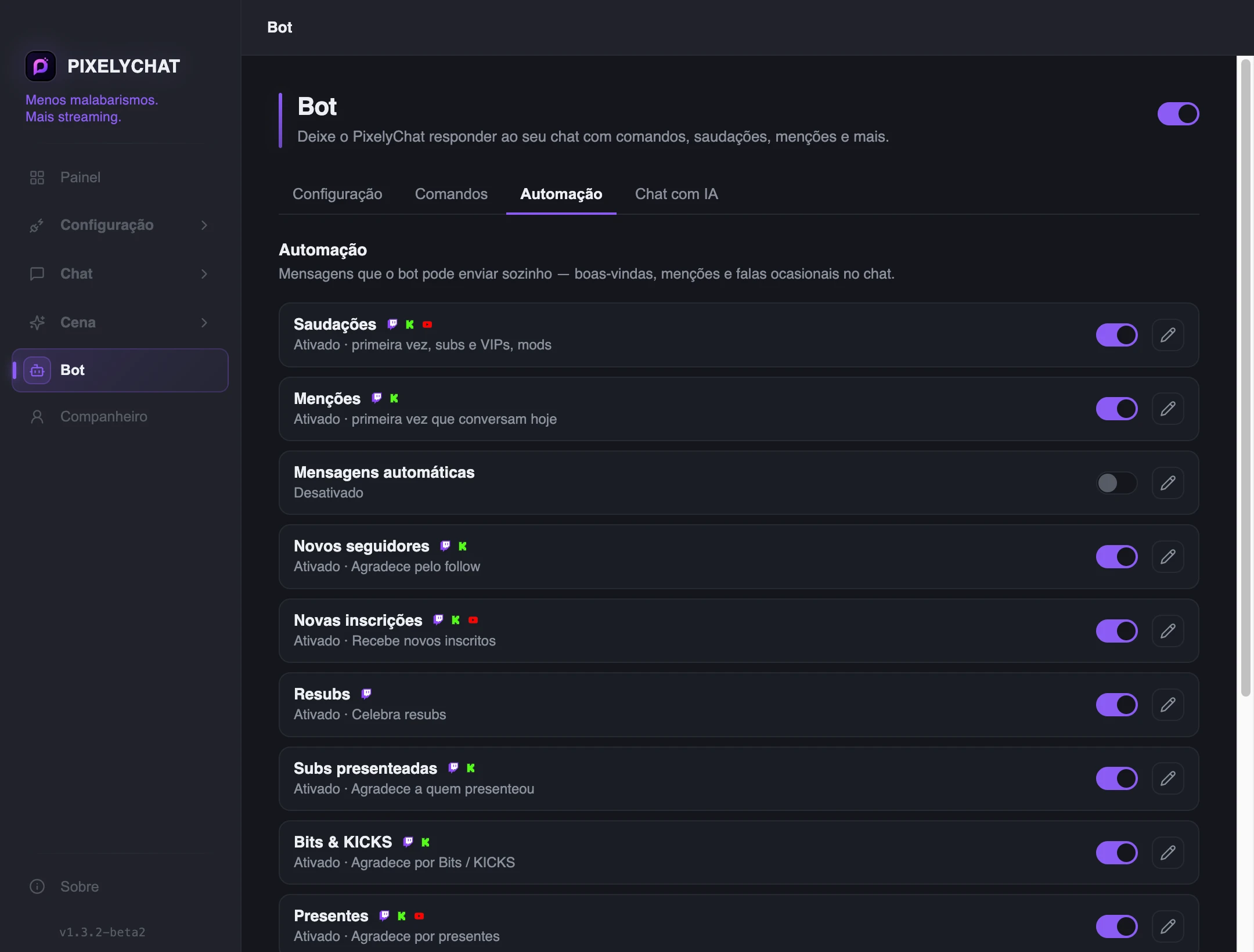Viewport: 1254px width, 952px height.
Task: Expand the Chat sidebar chevron
Action: click(x=204, y=274)
